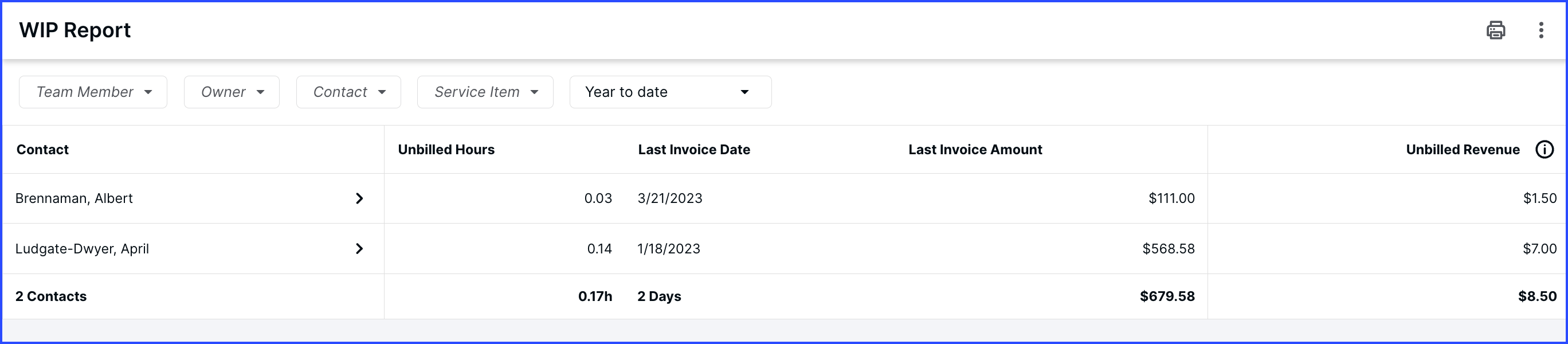
Task: Open the Contact filter dropdown
Action: (x=349, y=92)
